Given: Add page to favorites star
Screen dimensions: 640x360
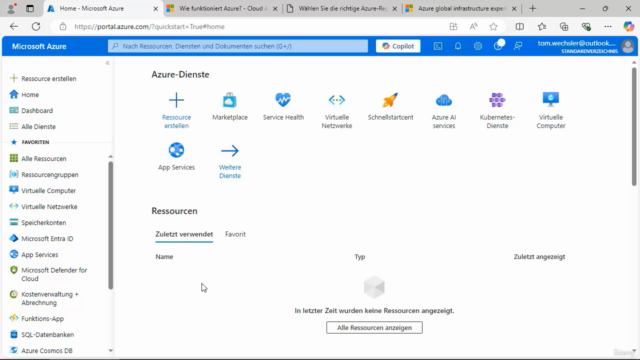Looking at the screenshot, I should click(493, 27).
